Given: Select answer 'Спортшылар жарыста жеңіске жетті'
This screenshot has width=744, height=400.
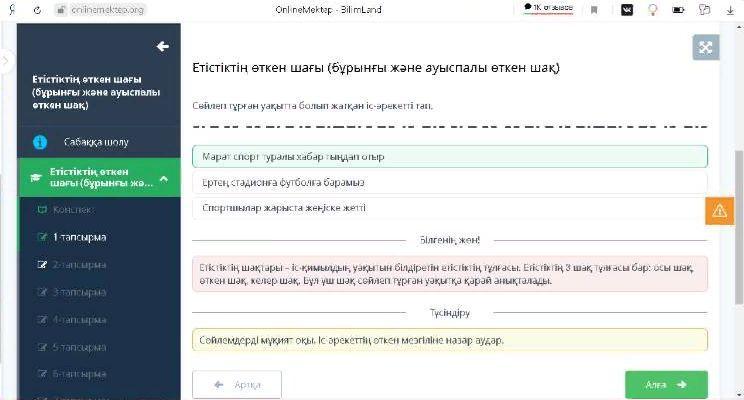Looking at the screenshot, I should [449, 208].
